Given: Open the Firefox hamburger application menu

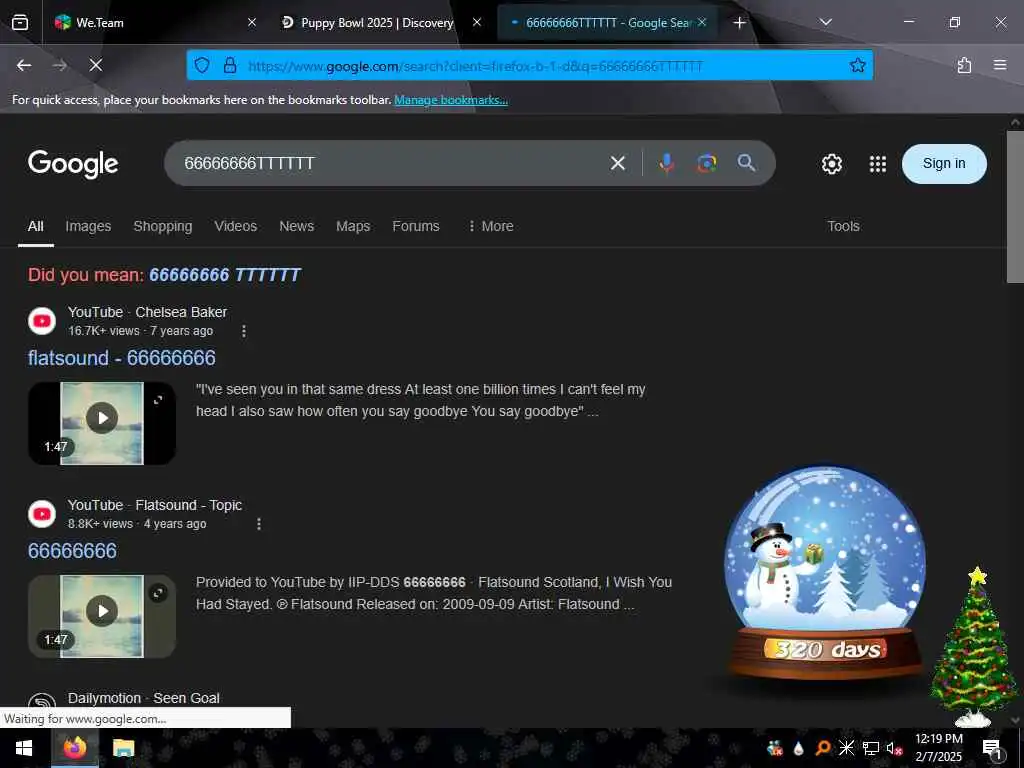Looking at the screenshot, I should [x=1000, y=65].
